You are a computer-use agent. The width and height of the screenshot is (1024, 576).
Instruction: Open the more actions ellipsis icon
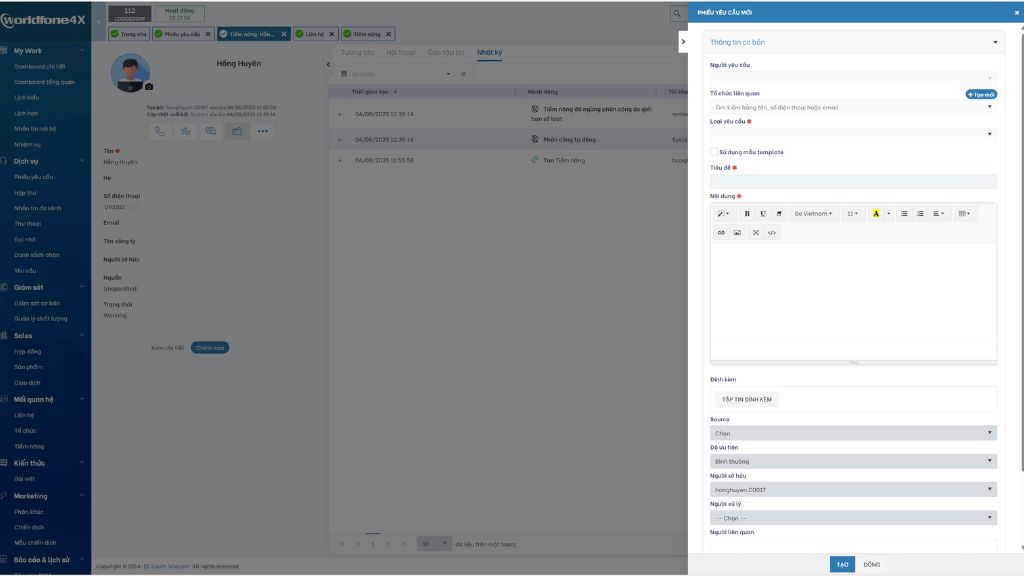(263, 131)
